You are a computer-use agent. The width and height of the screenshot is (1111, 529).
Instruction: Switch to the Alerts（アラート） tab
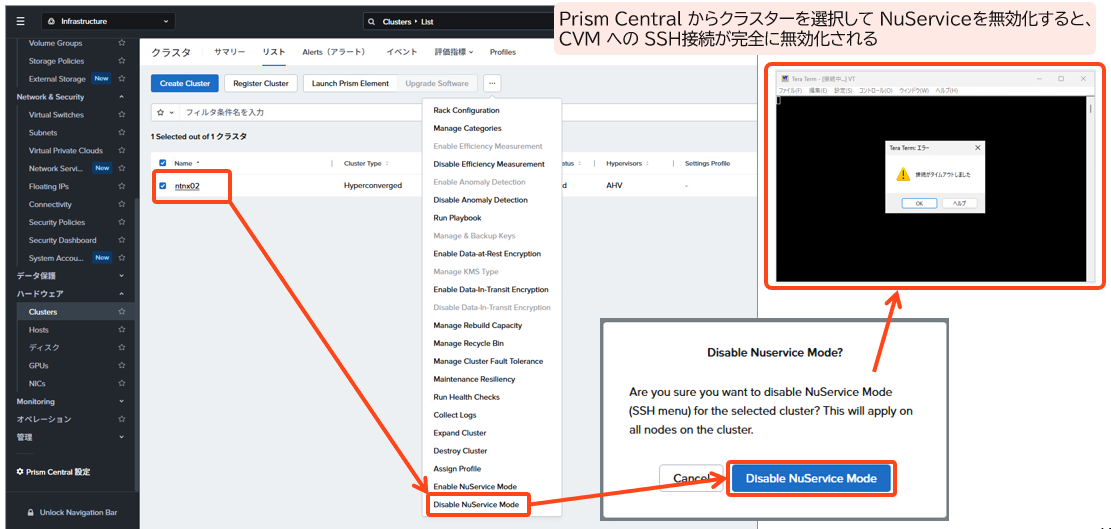[334, 52]
